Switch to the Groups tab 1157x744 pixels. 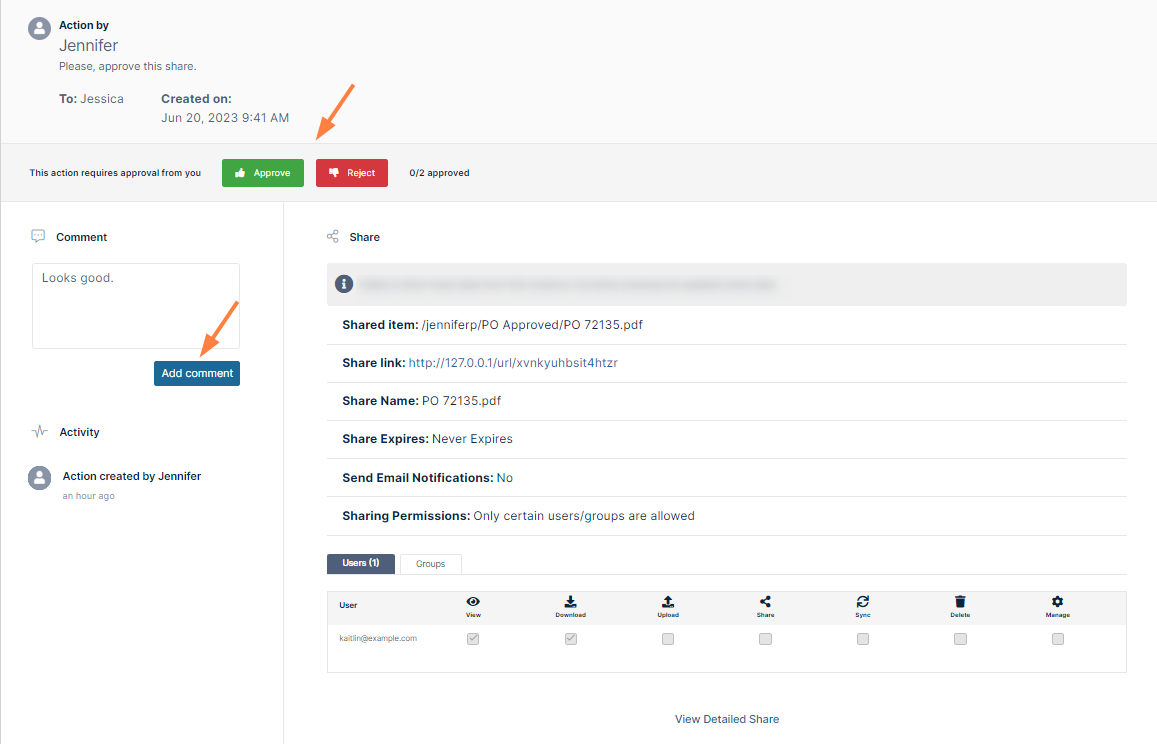pyautogui.click(x=430, y=564)
